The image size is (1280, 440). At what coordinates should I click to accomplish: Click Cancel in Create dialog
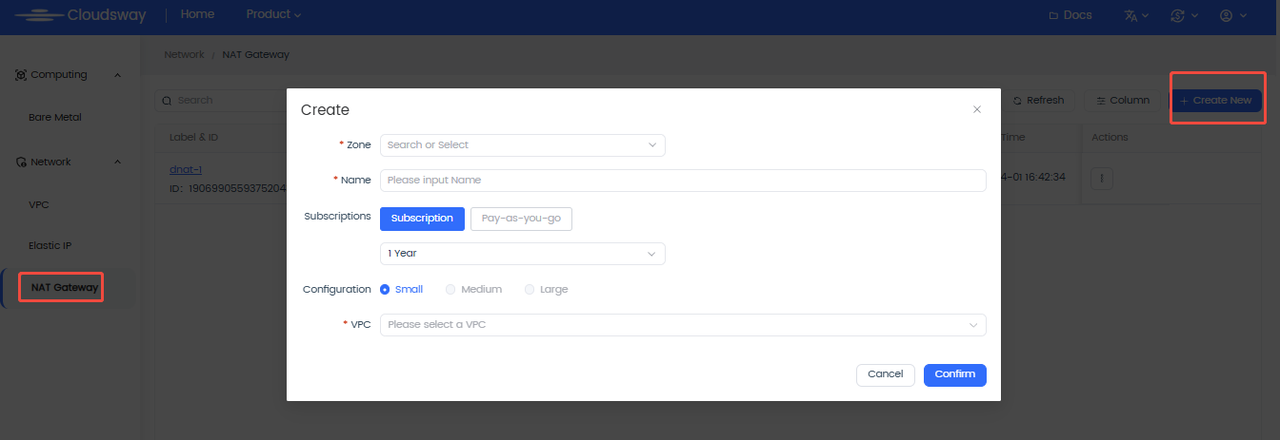[886, 374]
